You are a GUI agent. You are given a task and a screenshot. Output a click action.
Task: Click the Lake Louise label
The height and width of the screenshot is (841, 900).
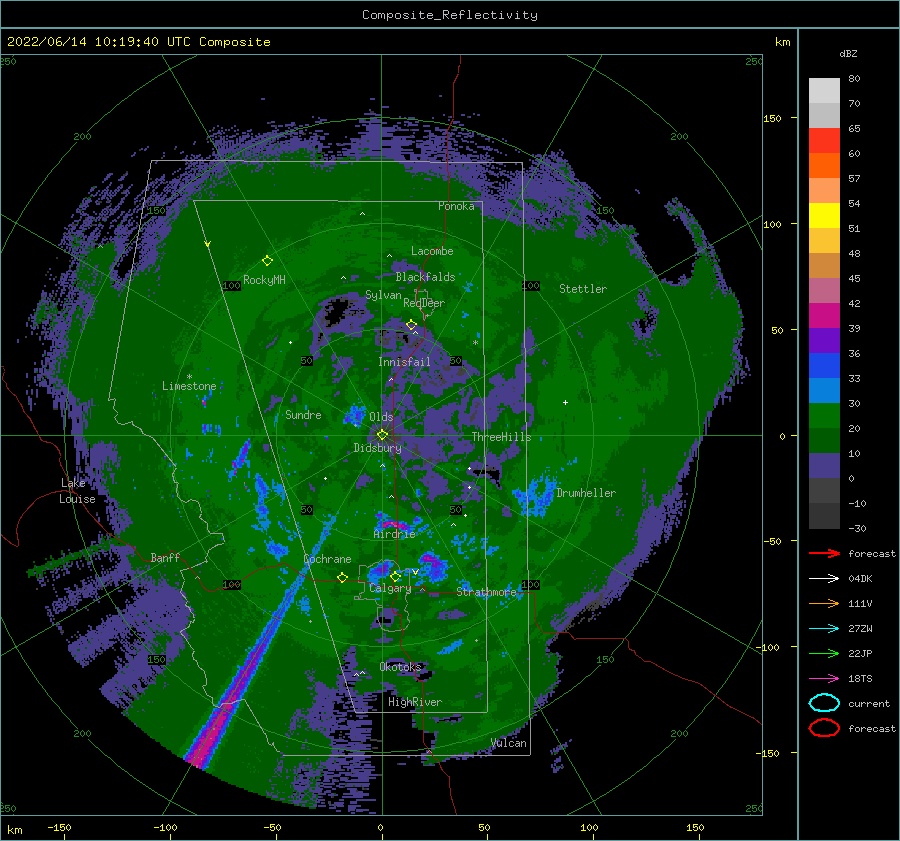pos(77,491)
